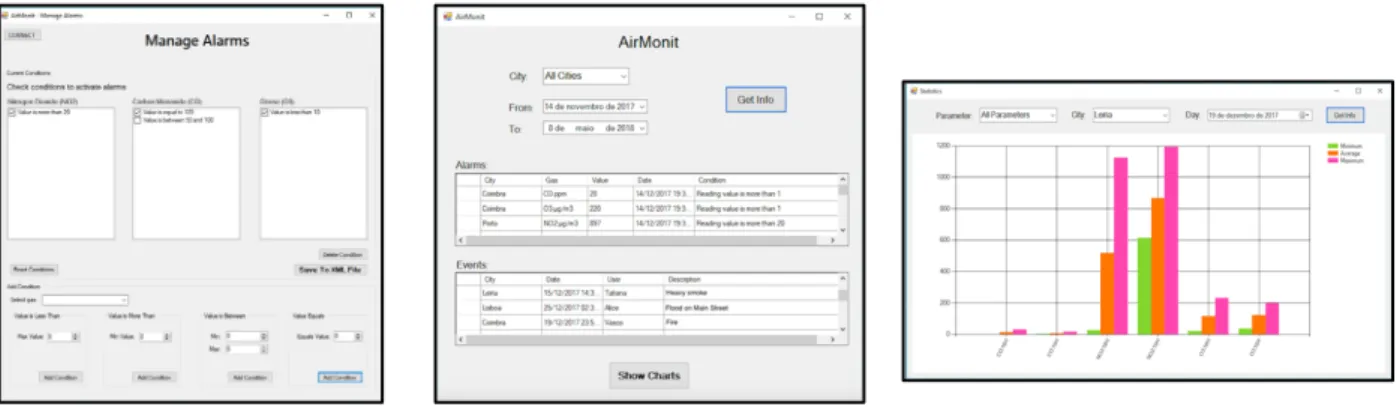Viewport: 1397px width, 407px height.
Task: Click the Description column header in Events table
Action: point(750,280)
